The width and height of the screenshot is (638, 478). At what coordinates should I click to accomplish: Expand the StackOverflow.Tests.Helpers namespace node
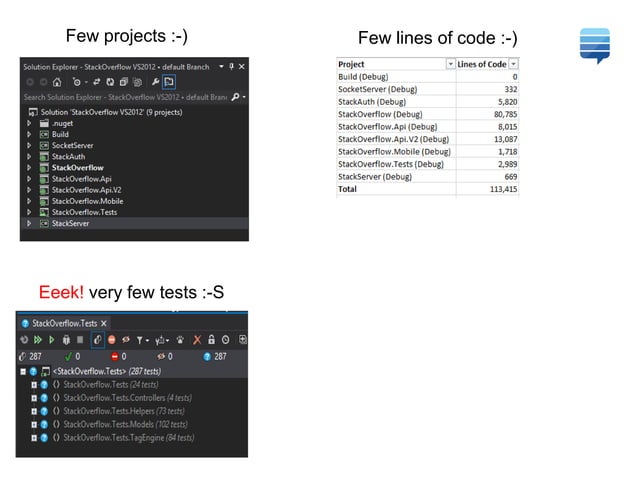34,411
